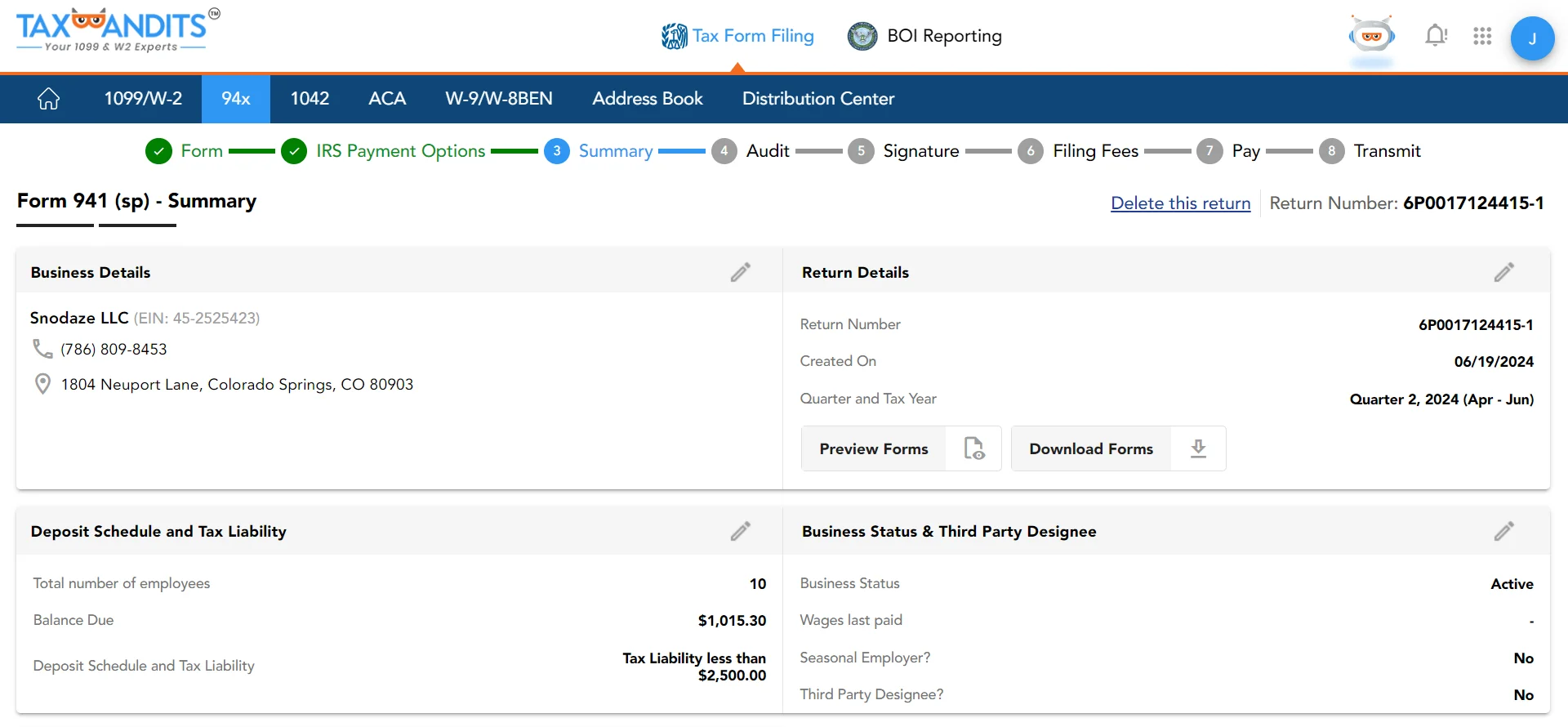Click the Preview Forms button

pyautogui.click(x=901, y=448)
